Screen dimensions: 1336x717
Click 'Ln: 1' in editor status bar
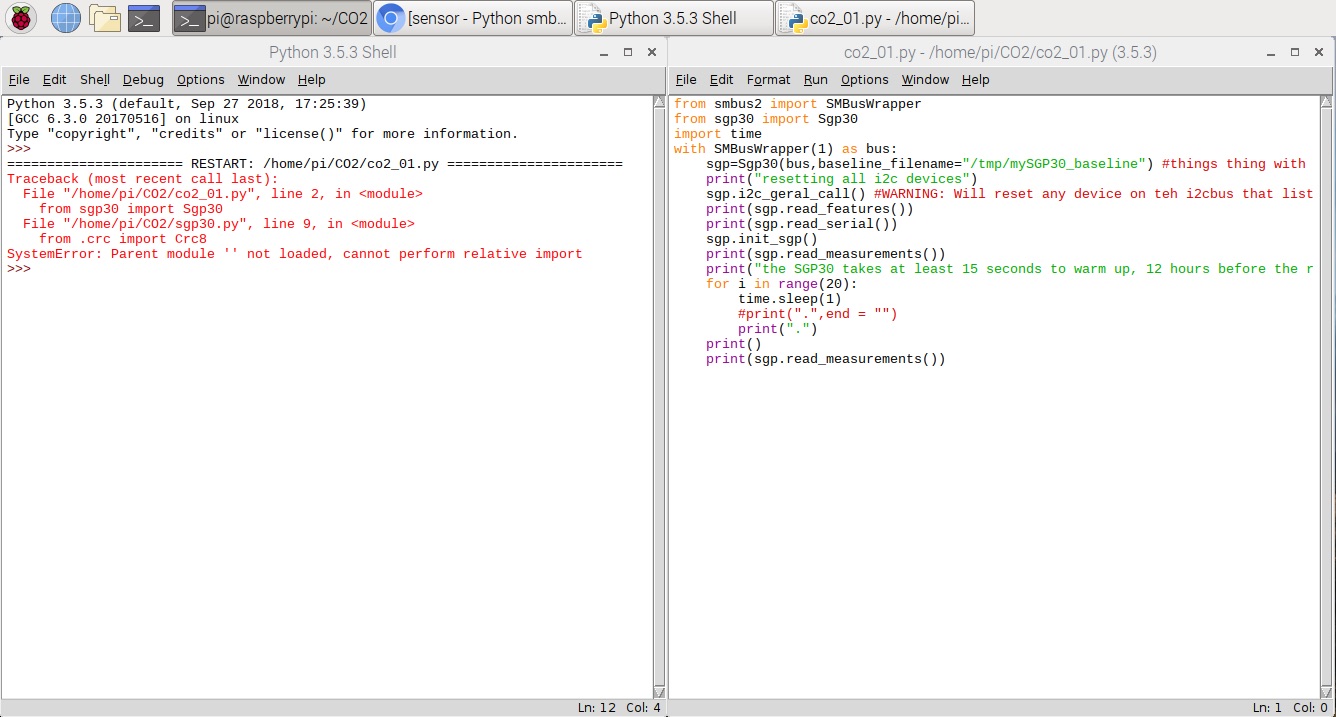click(x=1268, y=708)
